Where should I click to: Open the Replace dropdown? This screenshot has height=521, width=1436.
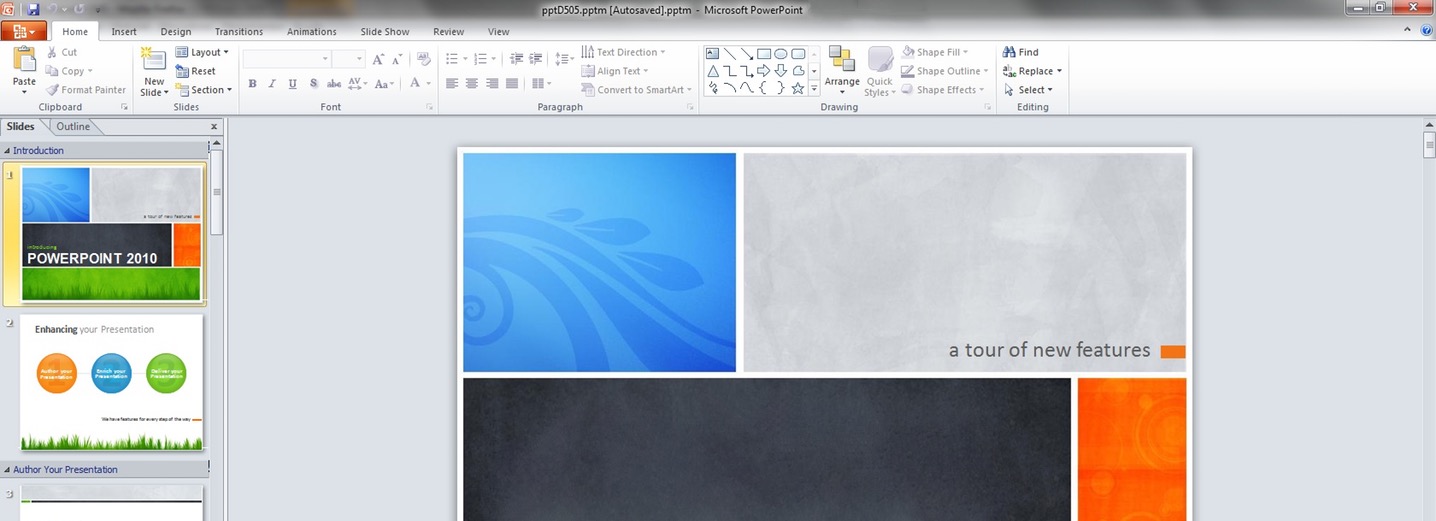pos(1033,71)
